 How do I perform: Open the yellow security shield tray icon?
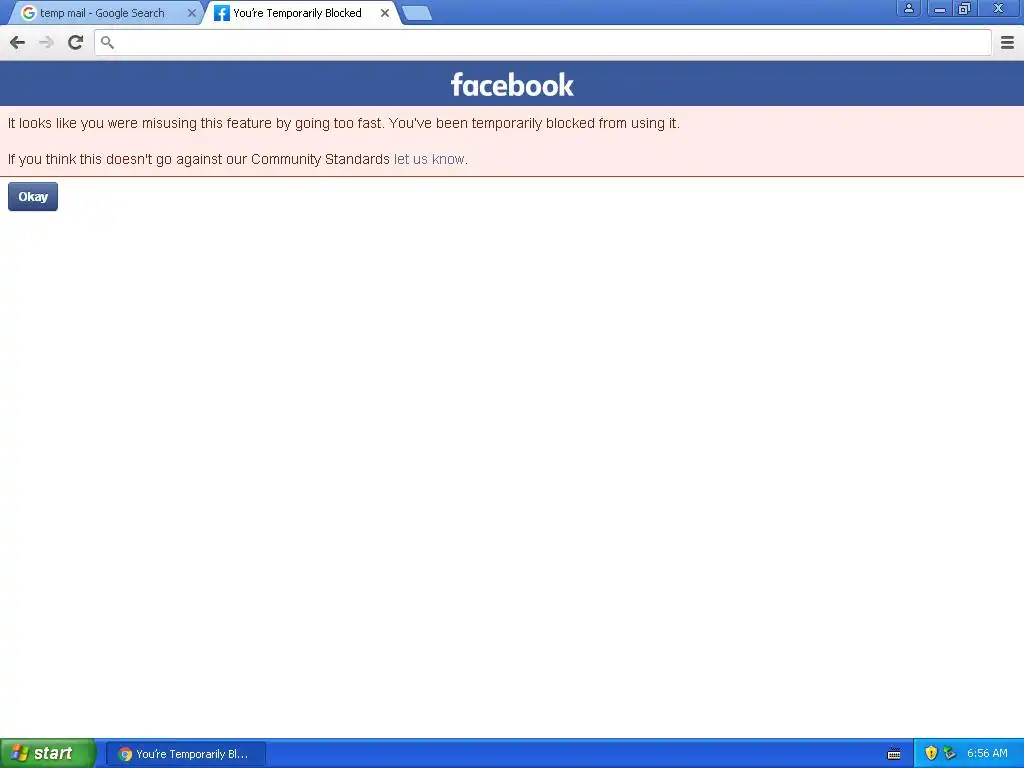[931, 753]
